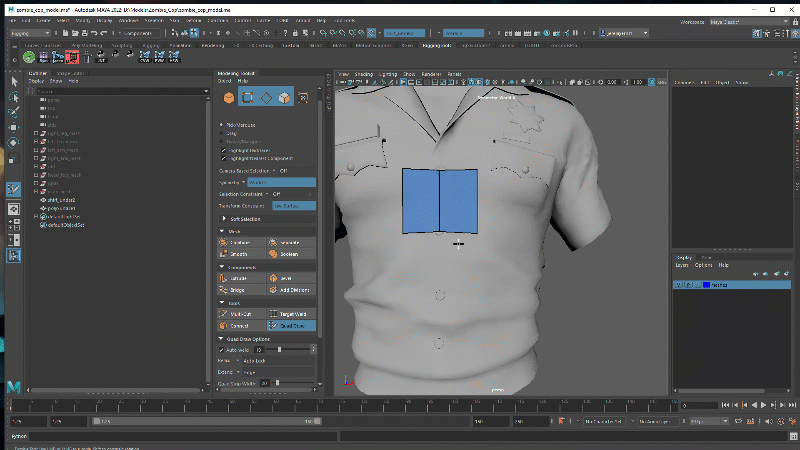Viewport: 800px width, 450px height.
Task: Click the blue layer color swatch
Action: [706, 285]
